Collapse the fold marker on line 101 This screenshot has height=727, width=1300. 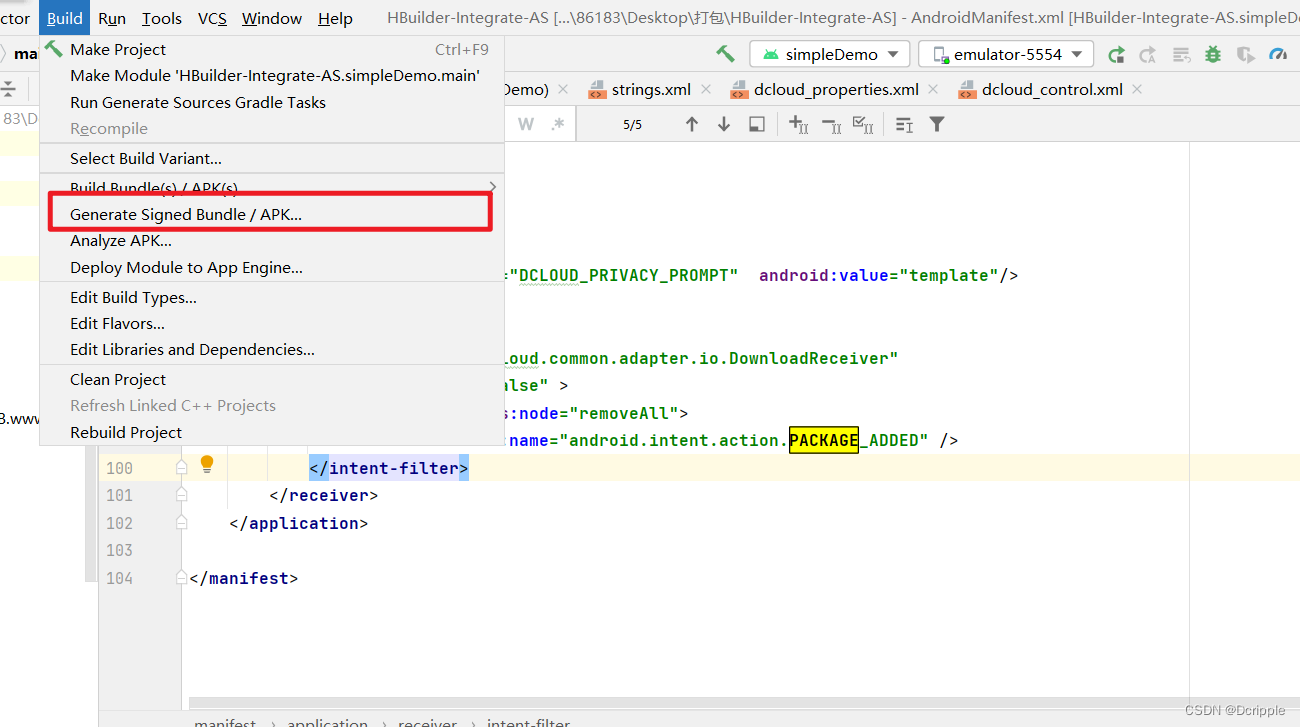click(x=181, y=494)
